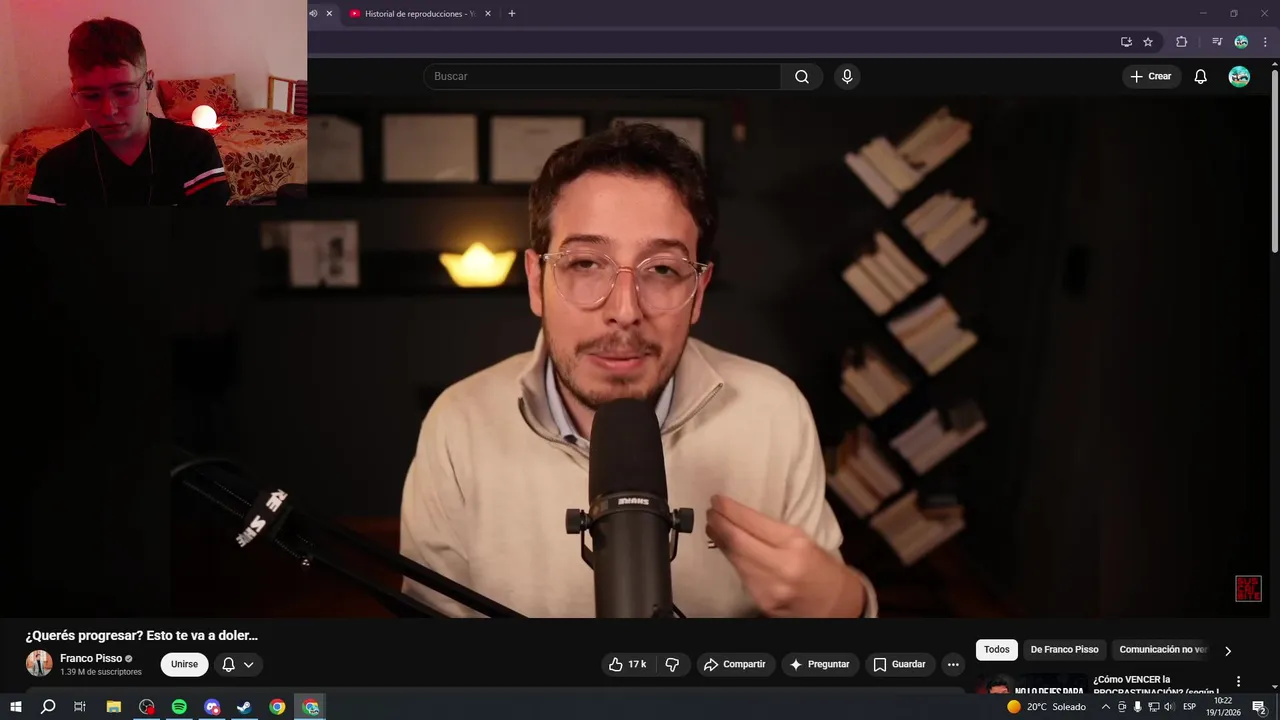Open weather widget 20°C Soleado
Image resolution: width=1280 pixels, height=720 pixels.
(x=1047, y=707)
